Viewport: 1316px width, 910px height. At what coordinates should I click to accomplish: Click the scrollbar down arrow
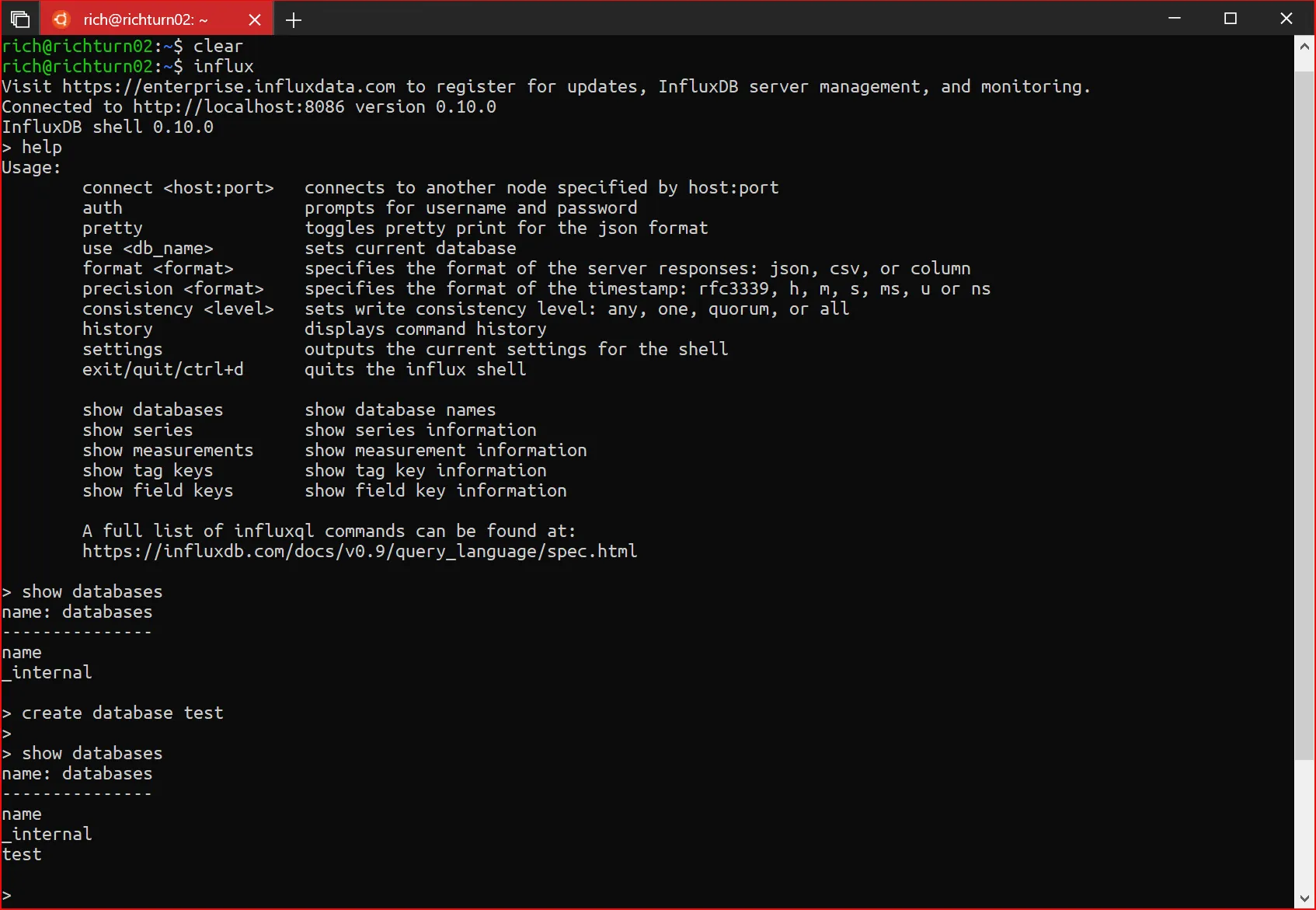click(x=1304, y=898)
